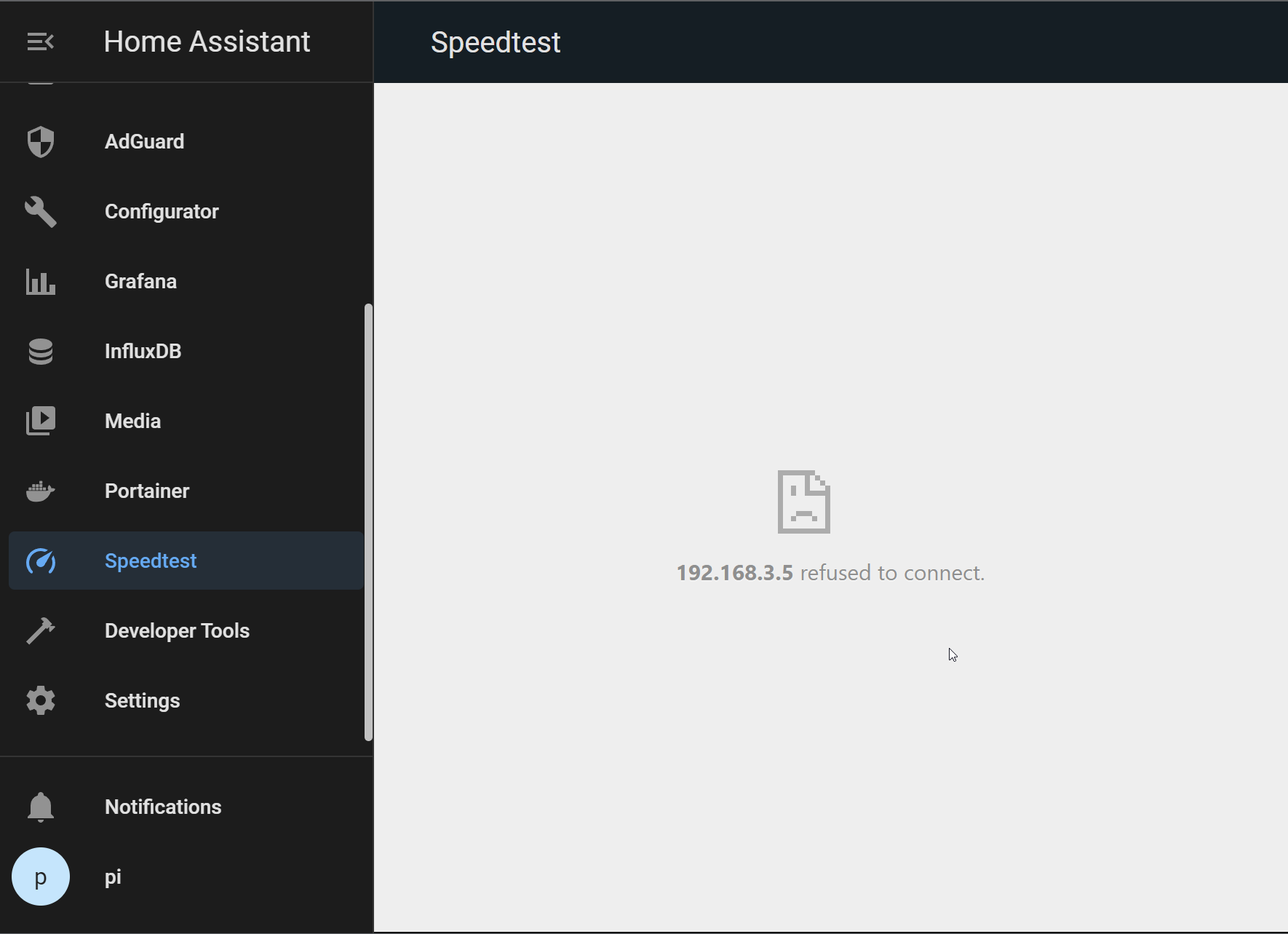1288x934 pixels.
Task: Open the pi user profile
Action: click(186, 876)
